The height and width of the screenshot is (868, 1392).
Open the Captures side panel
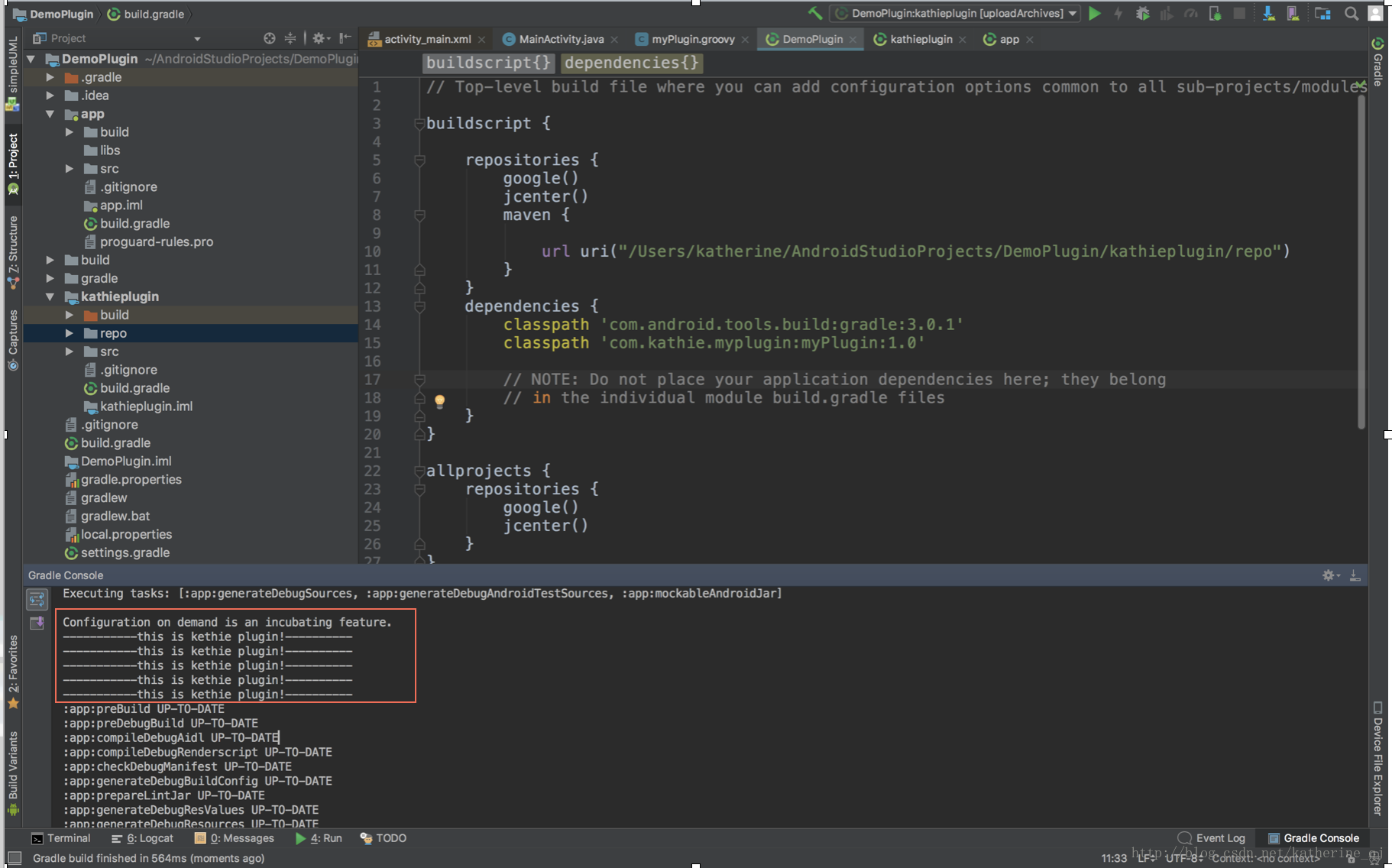13,340
